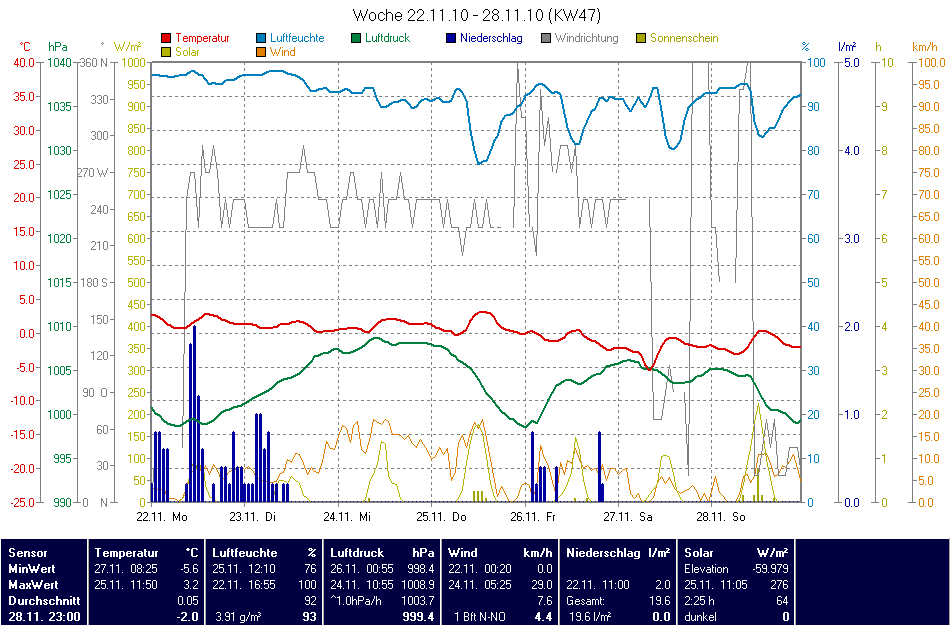Click the dark blue Niederschlag legend swatch
This screenshot has height=625, width=950.
(x=451, y=38)
